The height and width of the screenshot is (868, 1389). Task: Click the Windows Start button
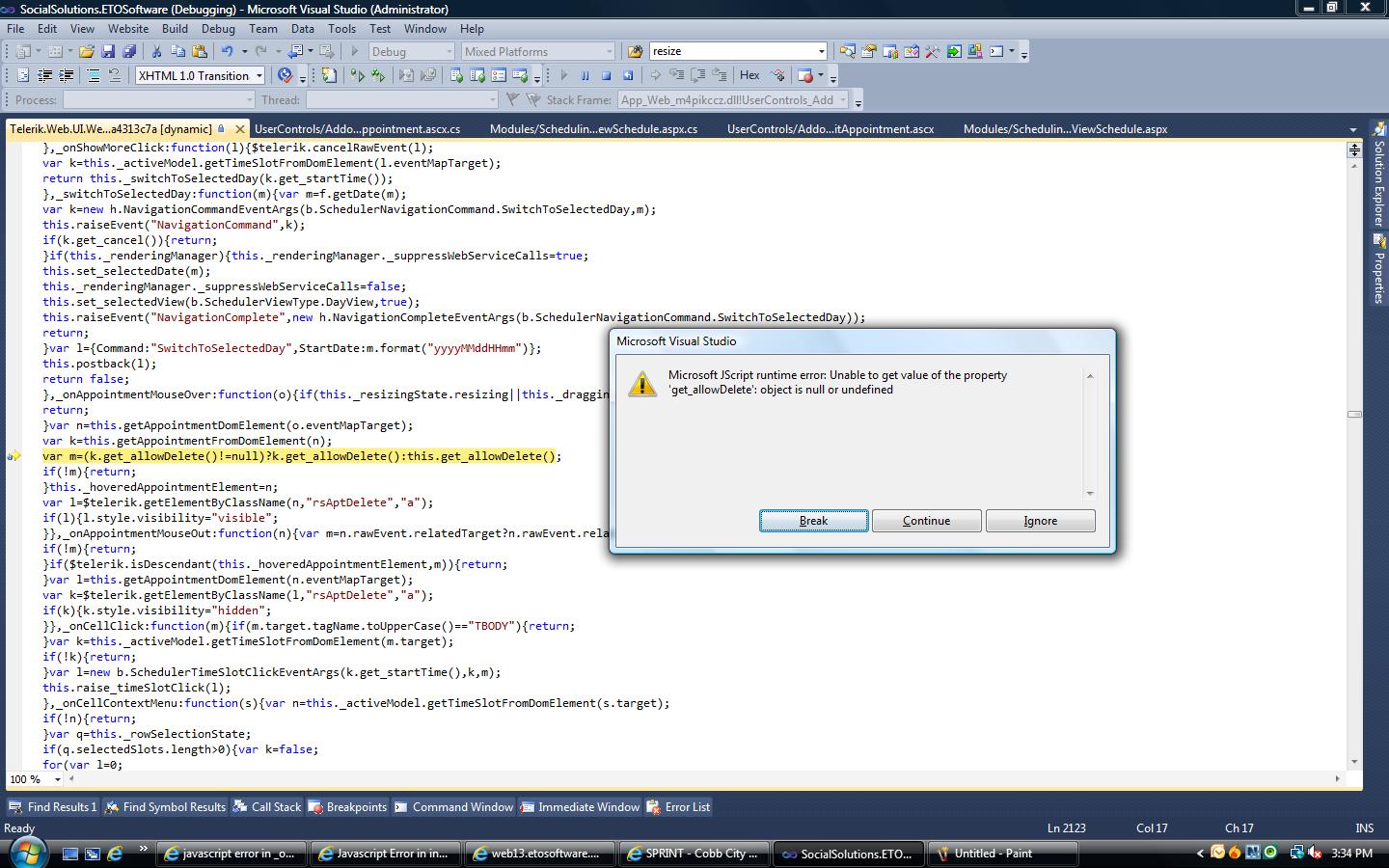click(26, 853)
